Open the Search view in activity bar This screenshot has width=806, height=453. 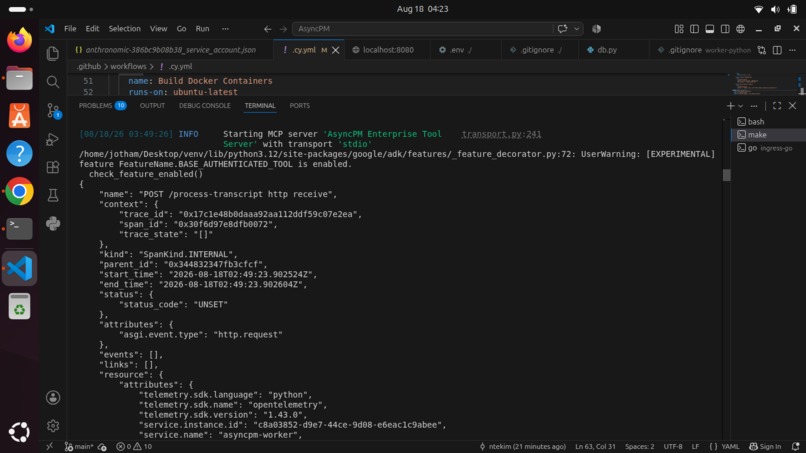click(x=52, y=82)
